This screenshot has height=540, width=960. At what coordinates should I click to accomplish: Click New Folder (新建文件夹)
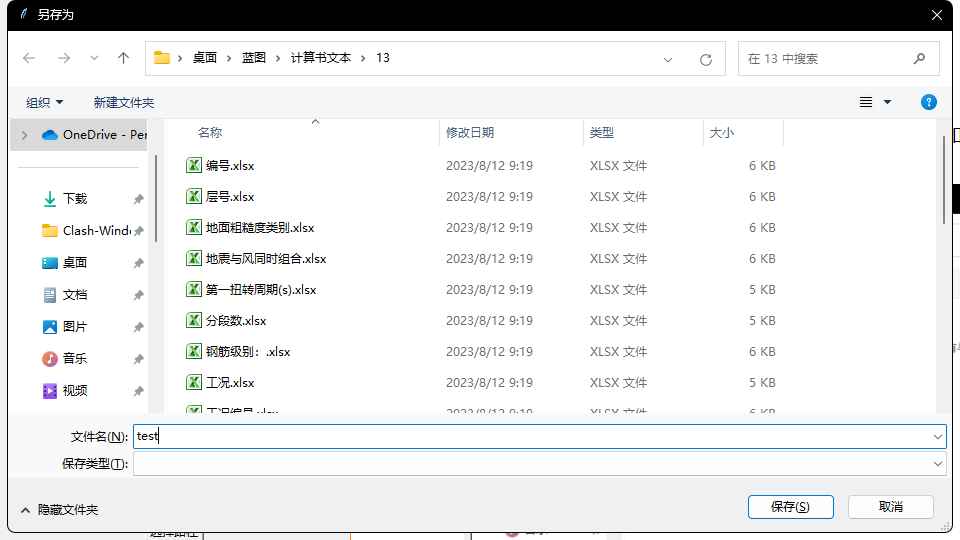pyautogui.click(x=124, y=102)
